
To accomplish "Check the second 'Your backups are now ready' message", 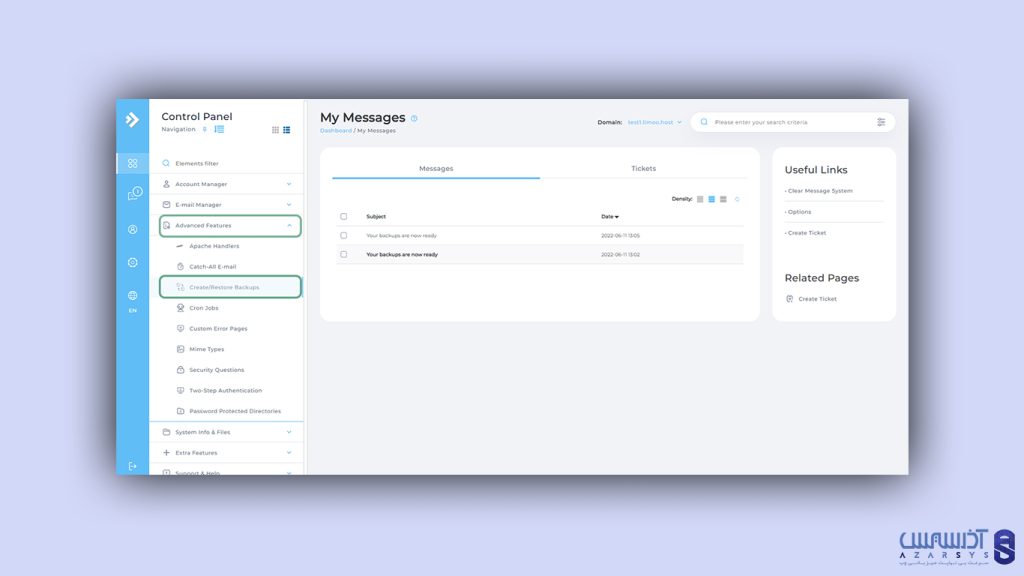I will coord(344,255).
